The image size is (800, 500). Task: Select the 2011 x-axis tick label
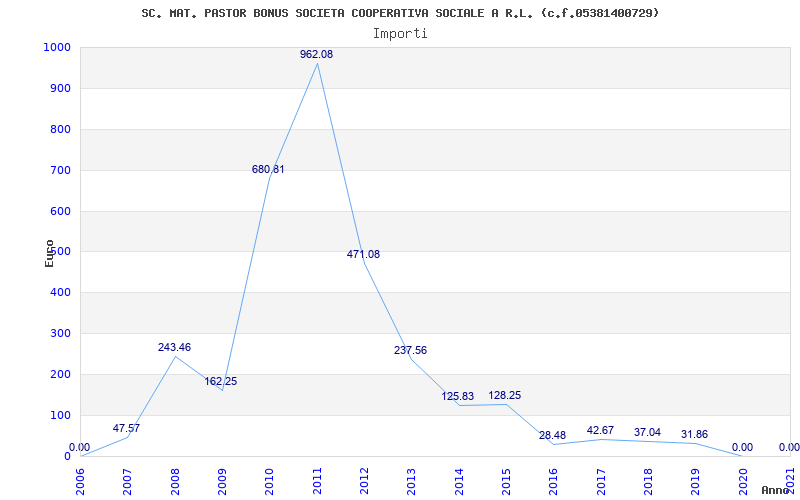click(x=317, y=481)
